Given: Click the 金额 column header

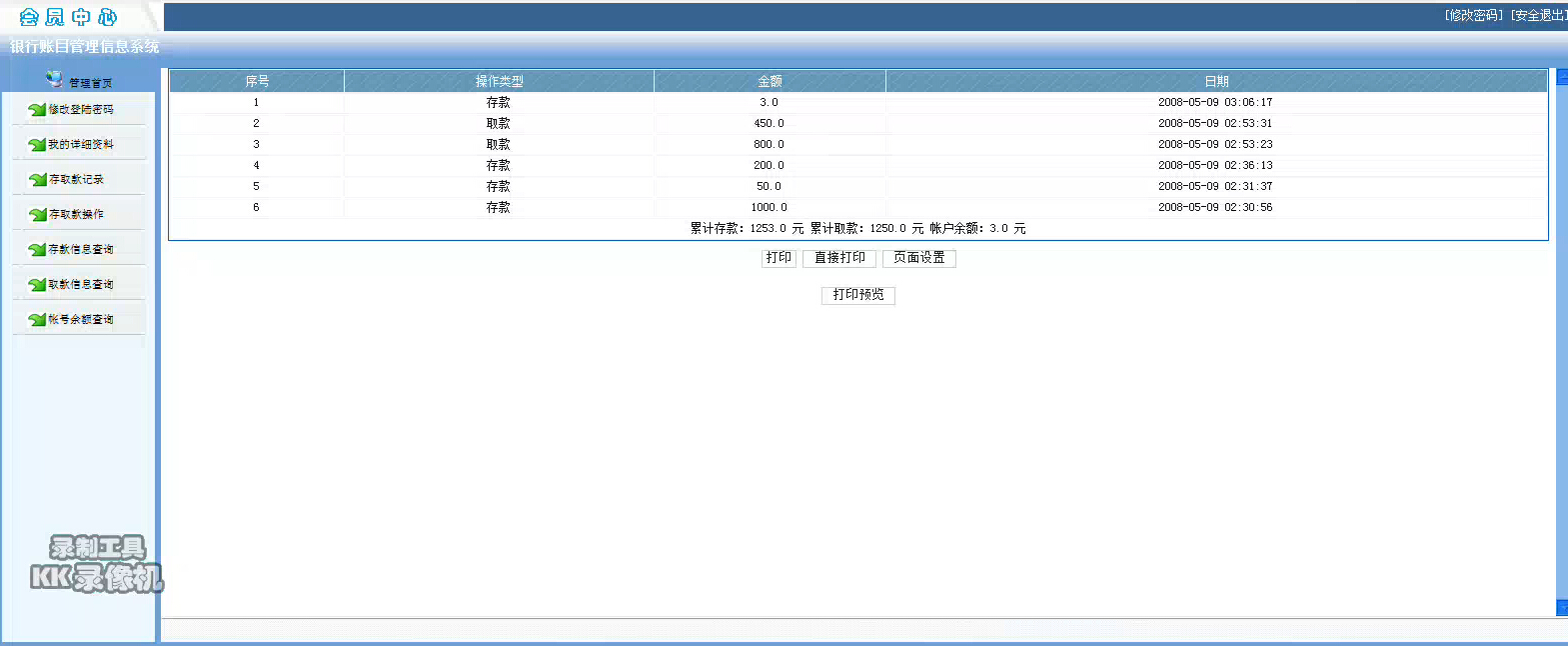Looking at the screenshot, I should point(770,81).
